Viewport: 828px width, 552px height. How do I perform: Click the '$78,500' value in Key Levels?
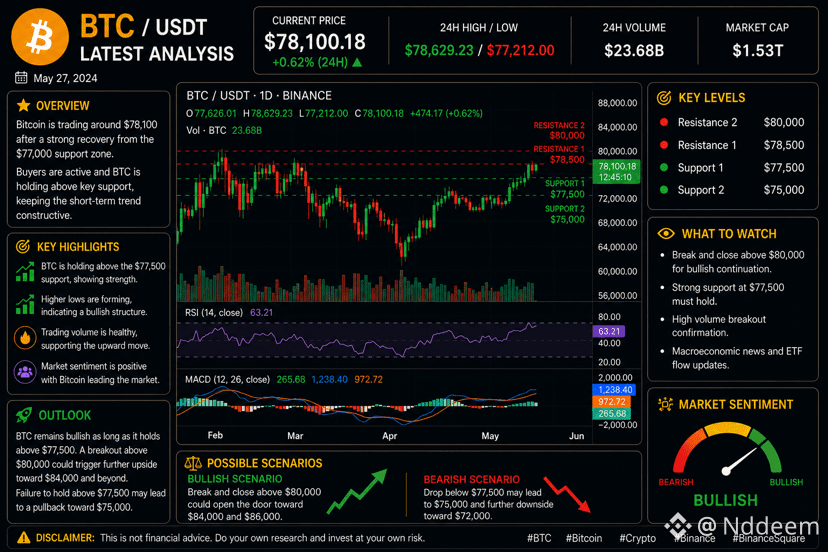pos(784,145)
